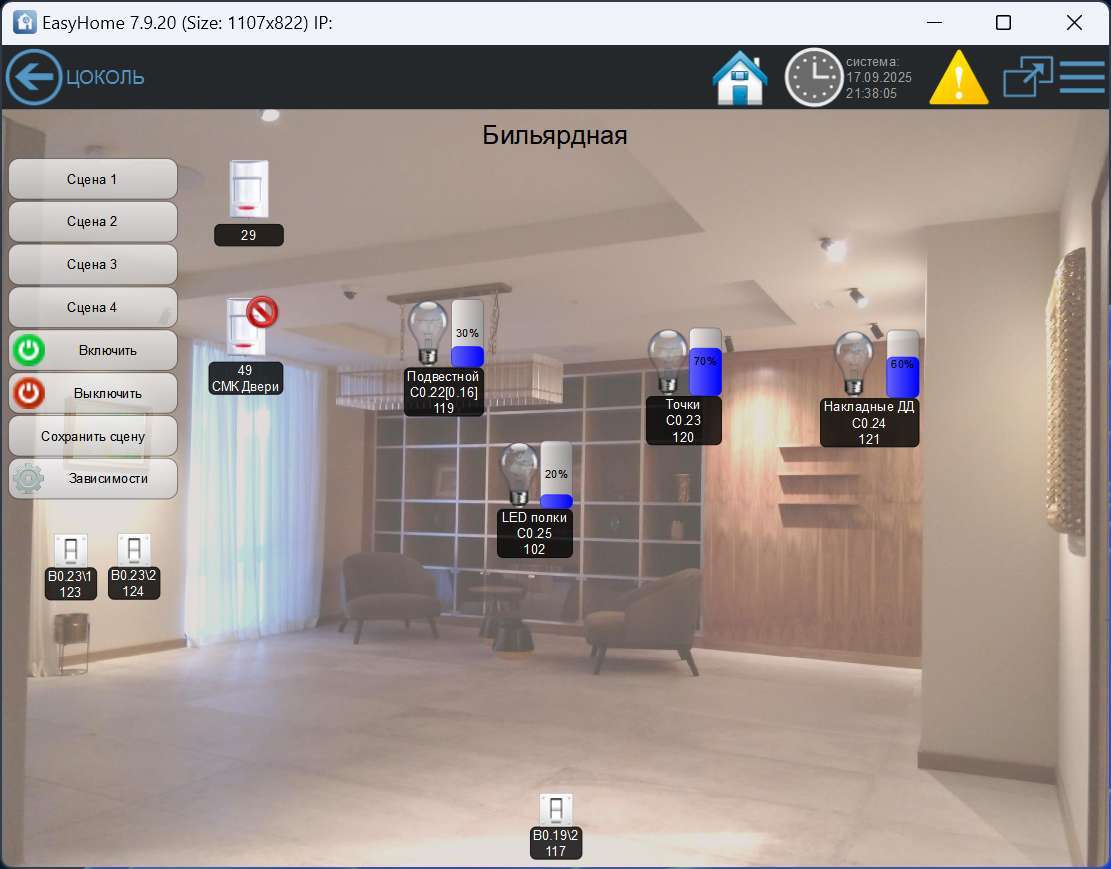1111x869 pixels.
Task: Open the home screen icon
Action: tap(740, 77)
